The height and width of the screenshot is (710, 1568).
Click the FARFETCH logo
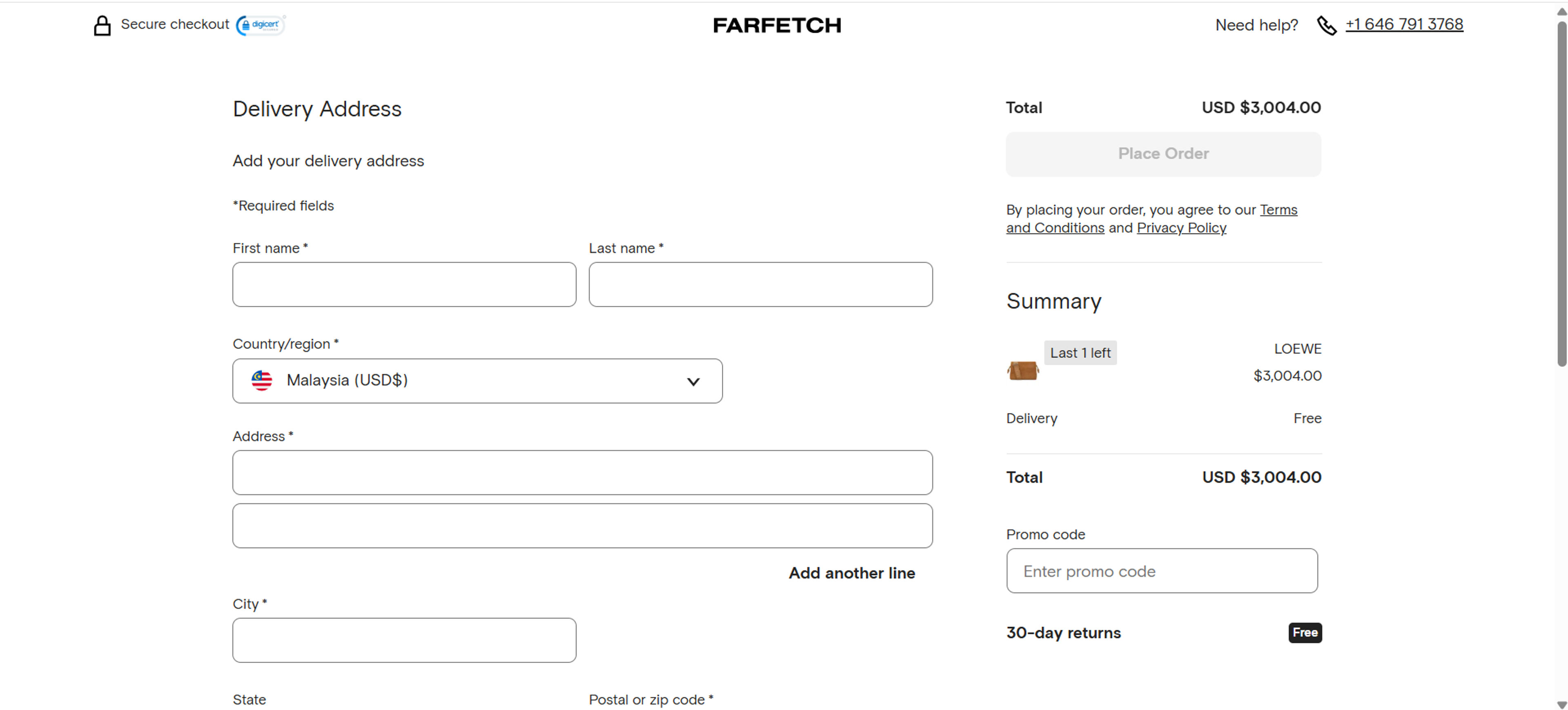(x=777, y=25)
